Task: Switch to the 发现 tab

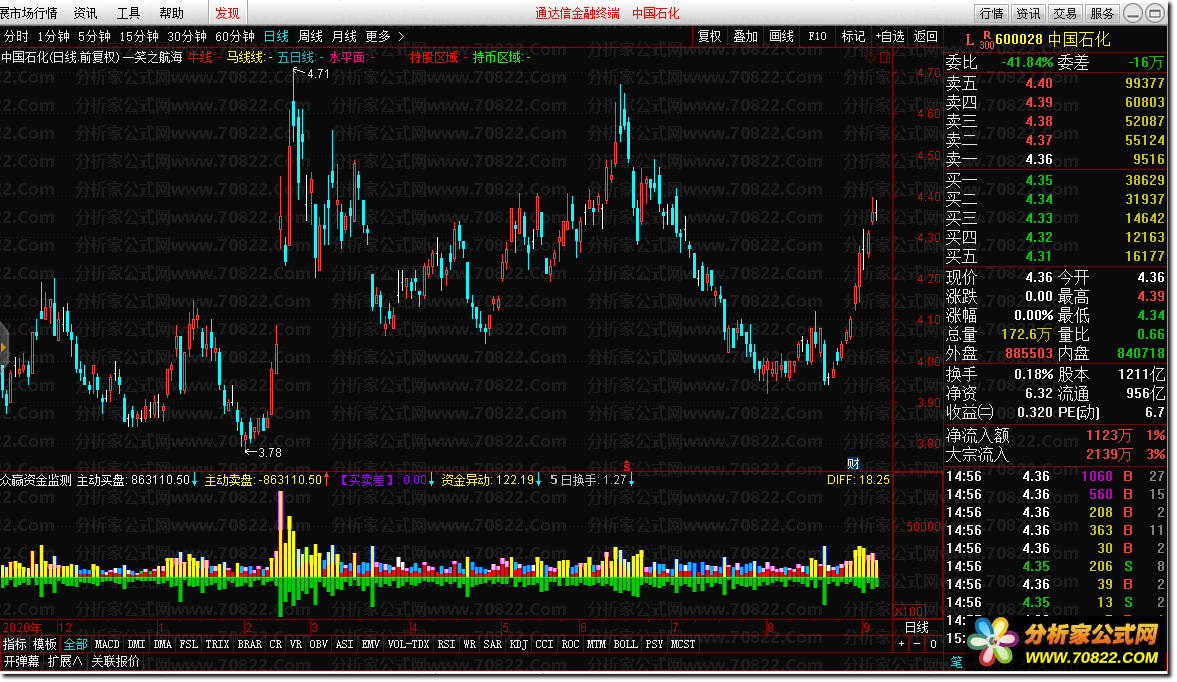Action: click(227, 14)
